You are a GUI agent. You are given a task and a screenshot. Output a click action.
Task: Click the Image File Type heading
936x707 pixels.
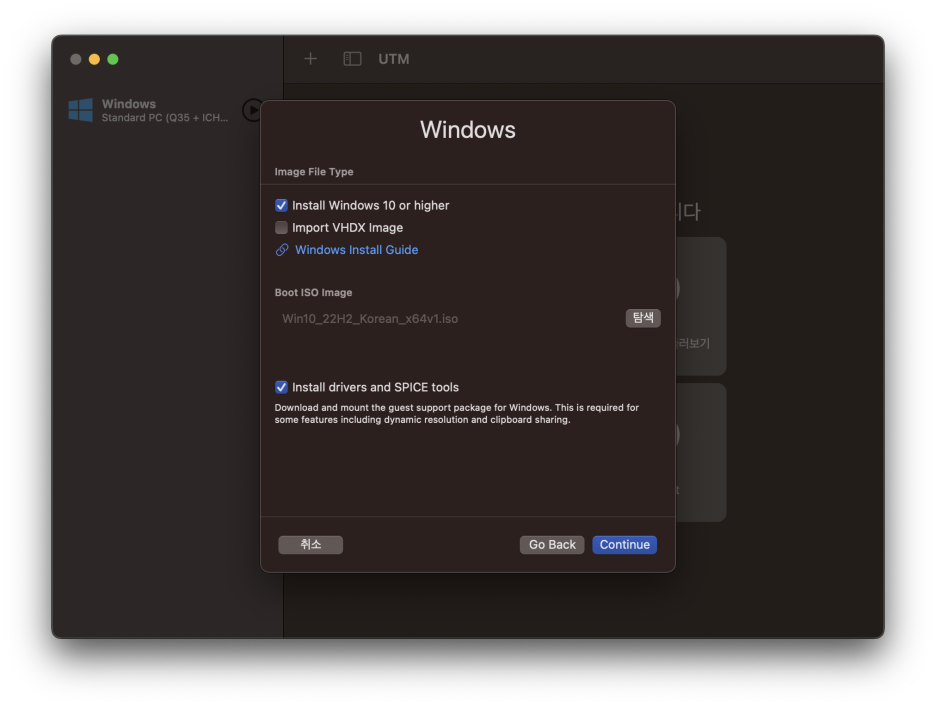pos(314,172)
